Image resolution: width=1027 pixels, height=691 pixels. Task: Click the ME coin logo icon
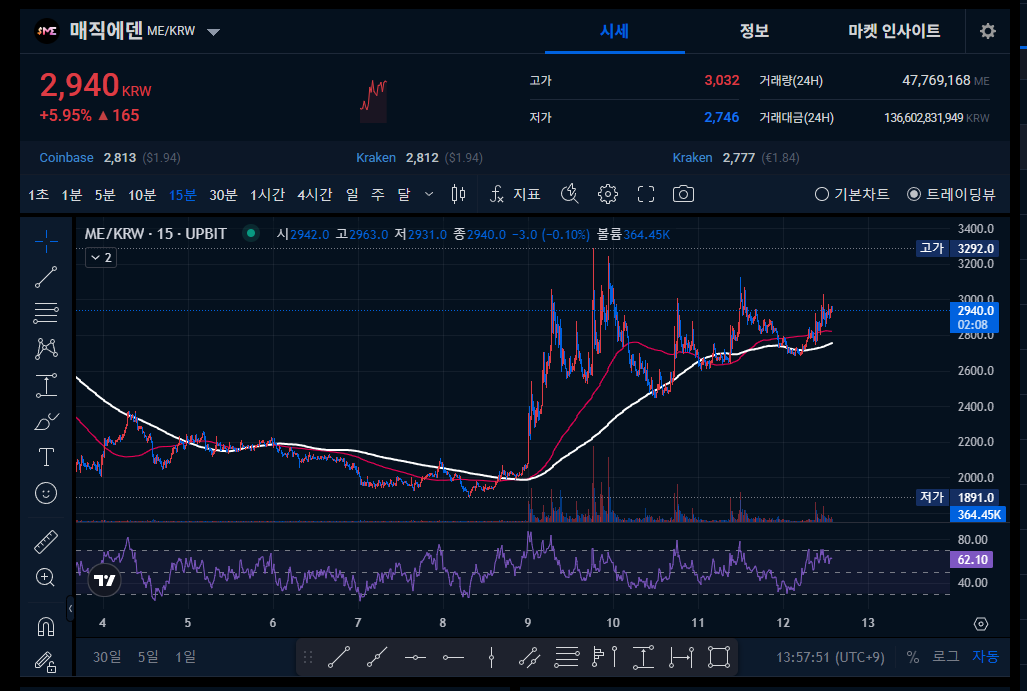[x=47, y=31]
